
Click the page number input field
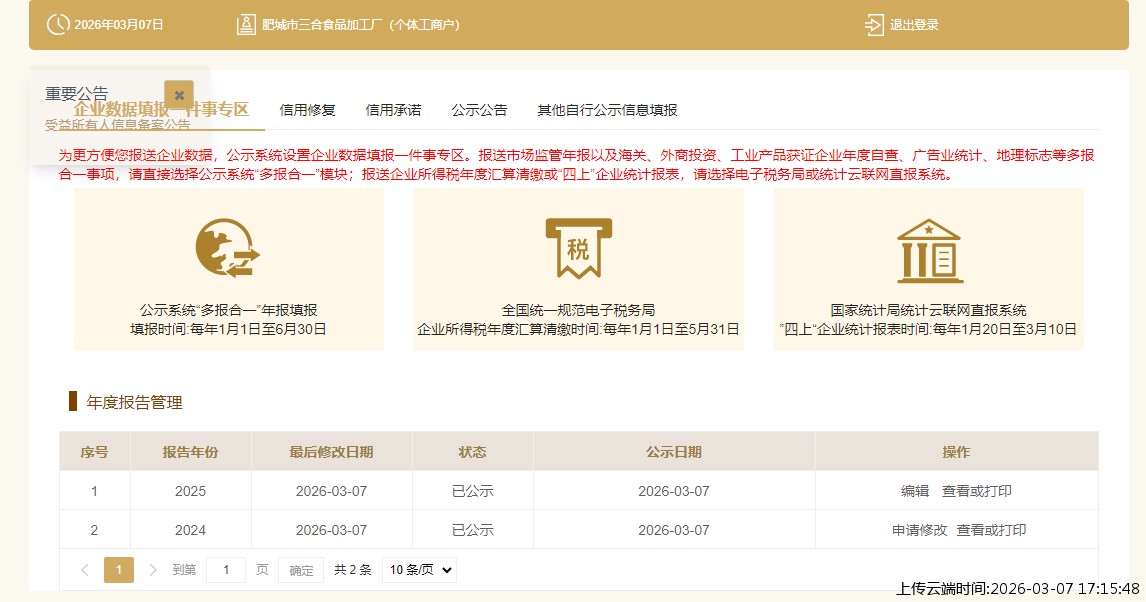[226, 570]
